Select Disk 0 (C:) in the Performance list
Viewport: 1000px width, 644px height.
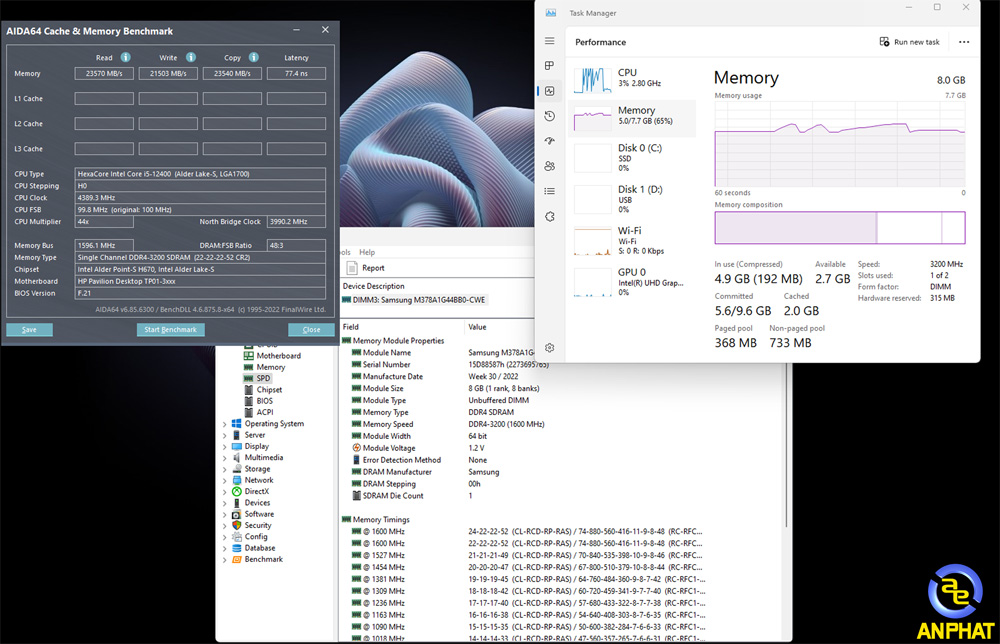coord(631,157)
